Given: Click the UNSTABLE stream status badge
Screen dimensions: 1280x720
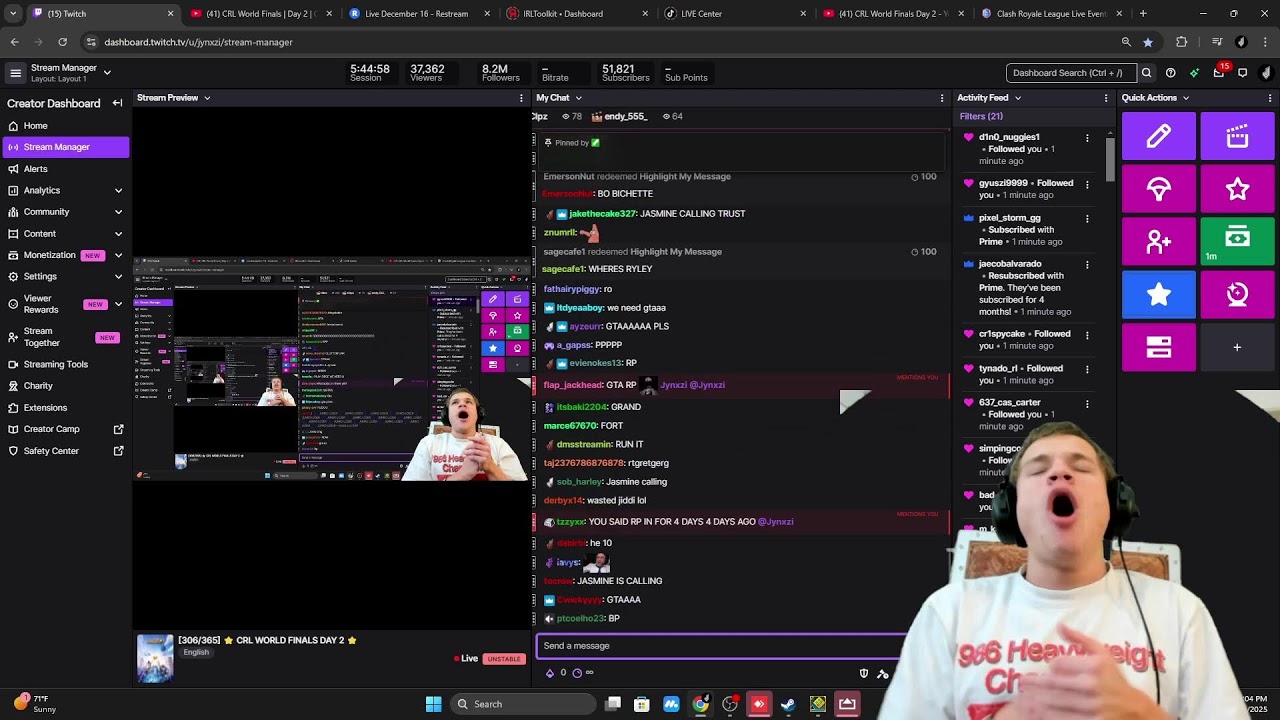Looking at the screenshot, I should tap(504, 659).
